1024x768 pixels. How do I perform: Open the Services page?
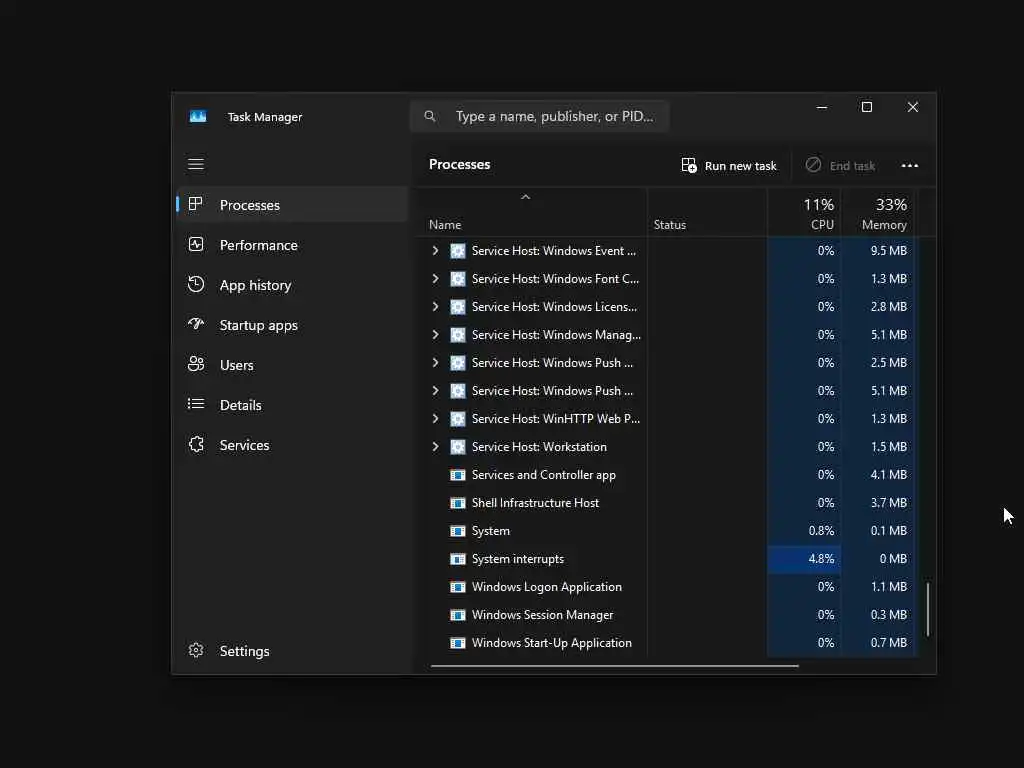click(x=293, y=445)
